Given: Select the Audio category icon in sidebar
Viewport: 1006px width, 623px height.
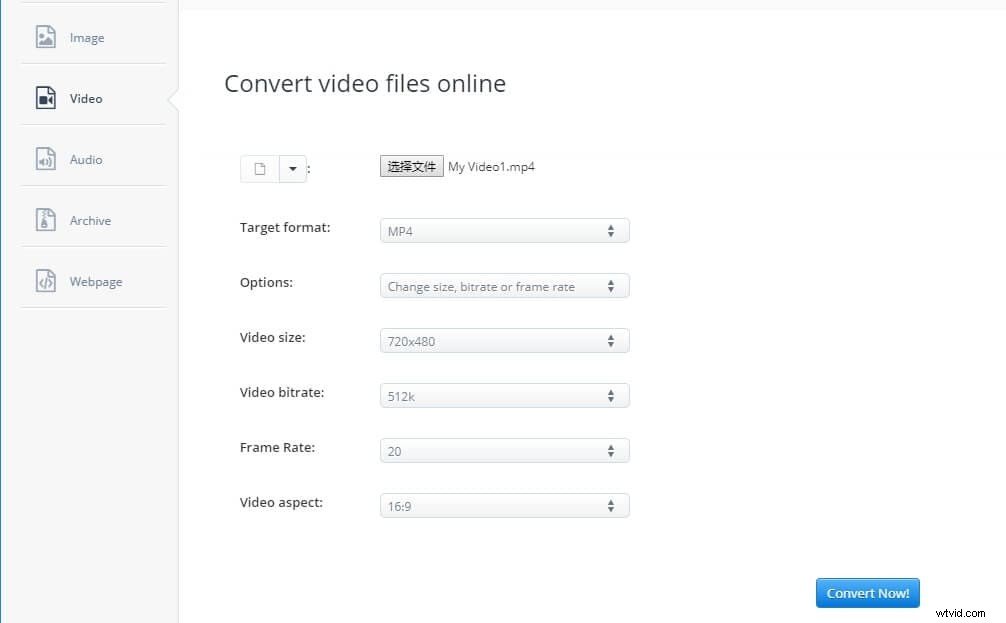Looking at the screenshot, I should click(46, 159).
